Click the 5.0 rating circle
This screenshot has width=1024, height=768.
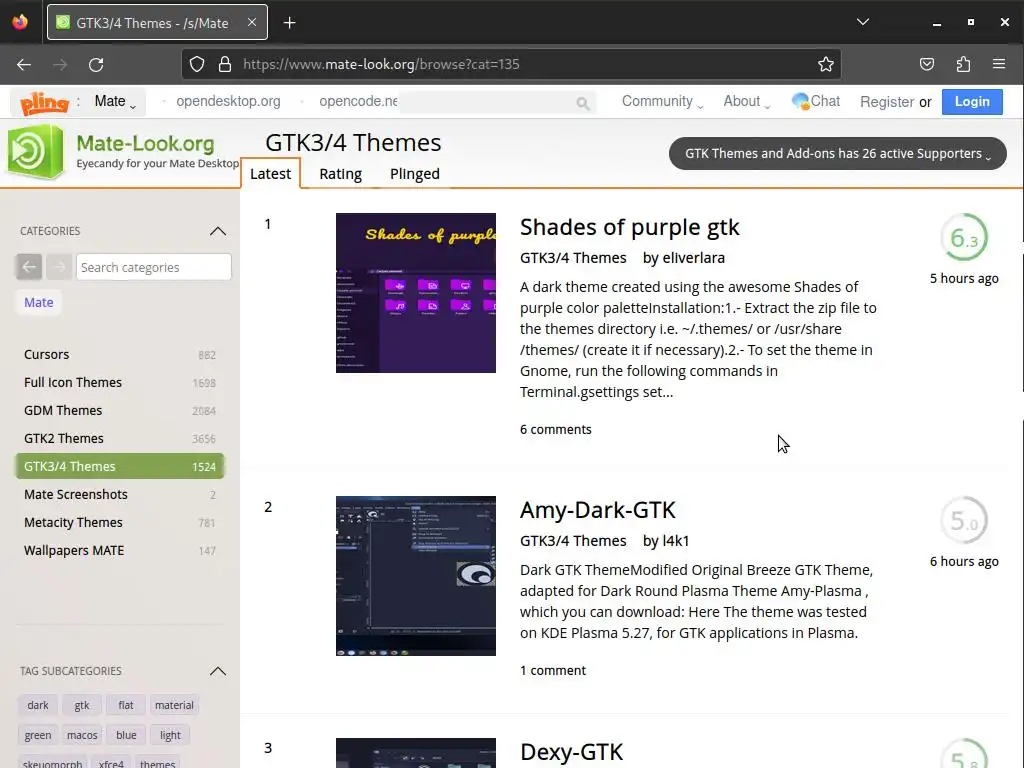964,520
